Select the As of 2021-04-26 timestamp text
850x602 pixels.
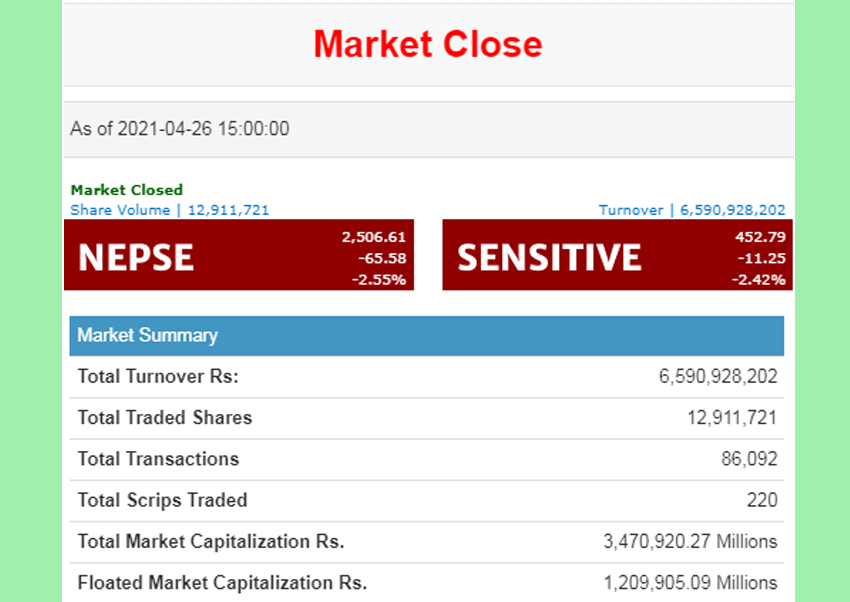pos(180,129)
